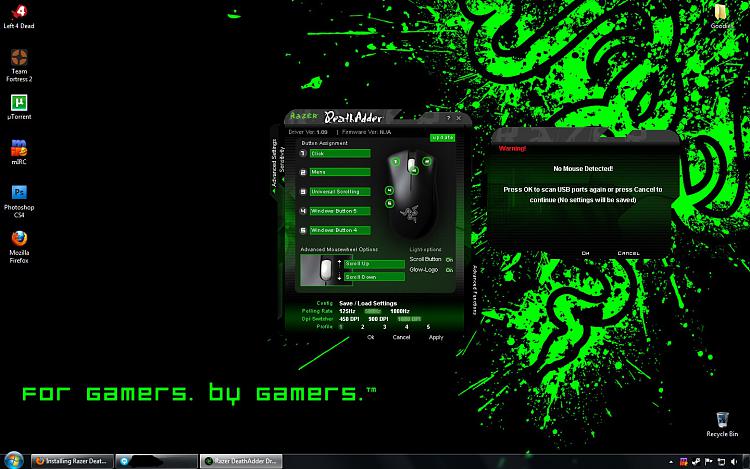Open button 4 Windows Button 5 dropdown
This screenshot has height=469, width=750.
340,211
